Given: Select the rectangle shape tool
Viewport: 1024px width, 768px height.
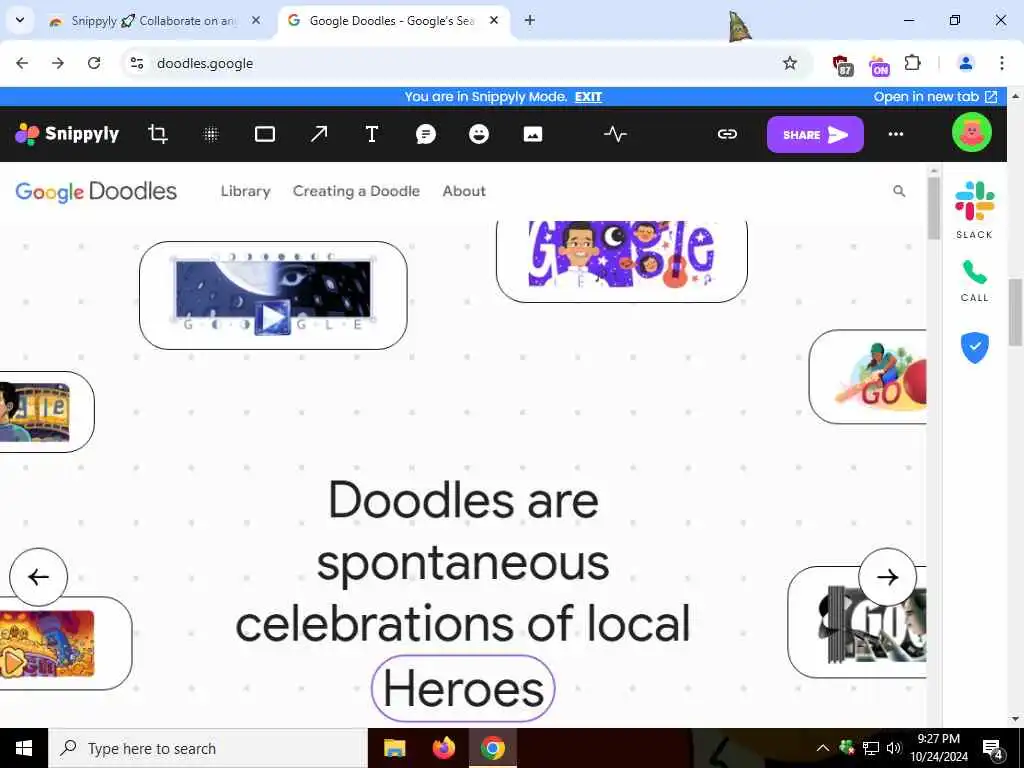Looking at the screenshot, I should [x=264, y=135].
